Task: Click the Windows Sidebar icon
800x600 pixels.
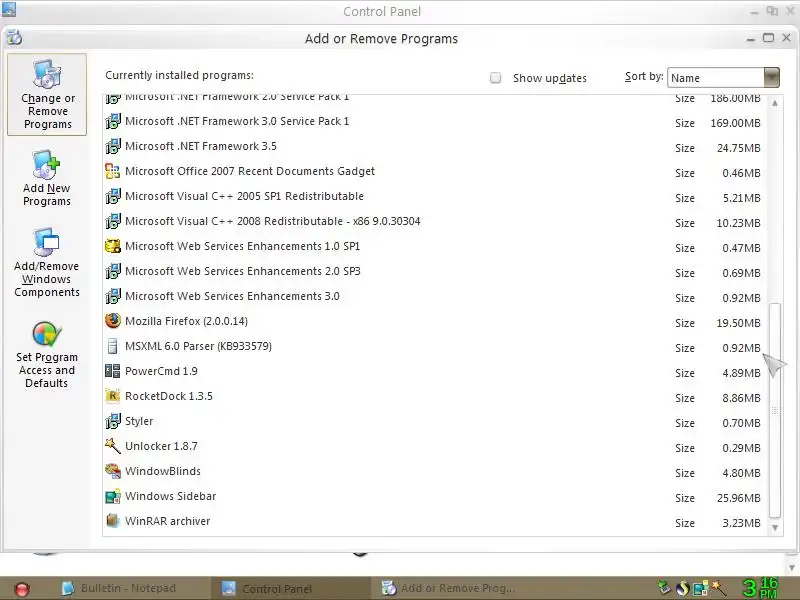Action: tap(113, 496)
